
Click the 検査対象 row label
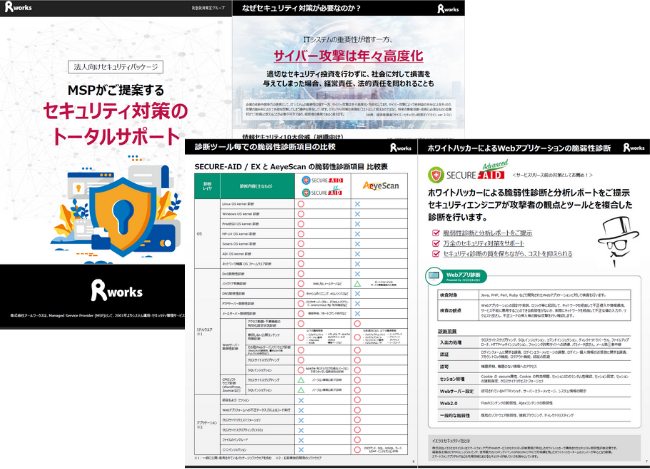pyautogui.click(x=449, y=295)
